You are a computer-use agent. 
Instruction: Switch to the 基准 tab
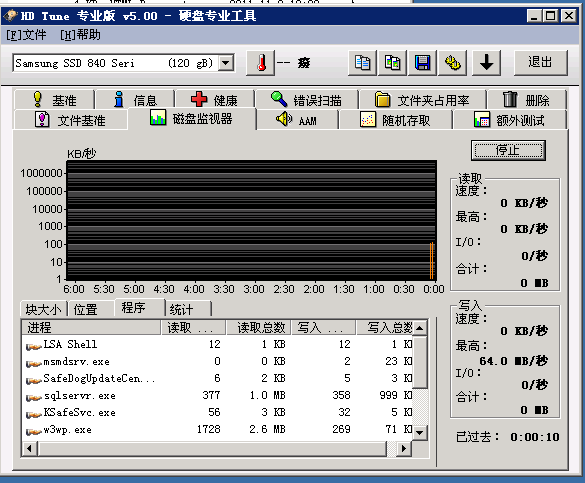click(54, 100)
